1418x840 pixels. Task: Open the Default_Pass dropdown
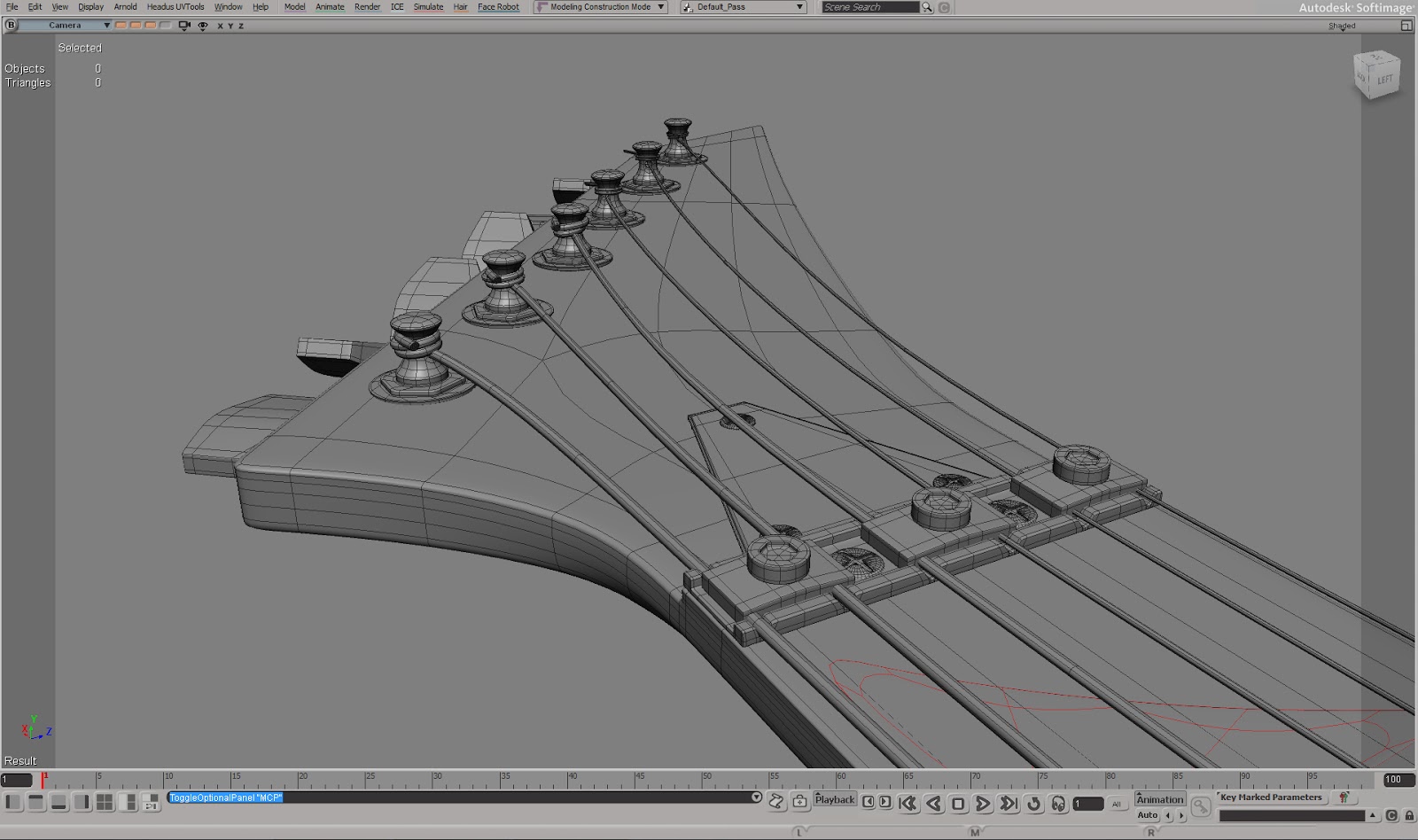coord(742,7)
